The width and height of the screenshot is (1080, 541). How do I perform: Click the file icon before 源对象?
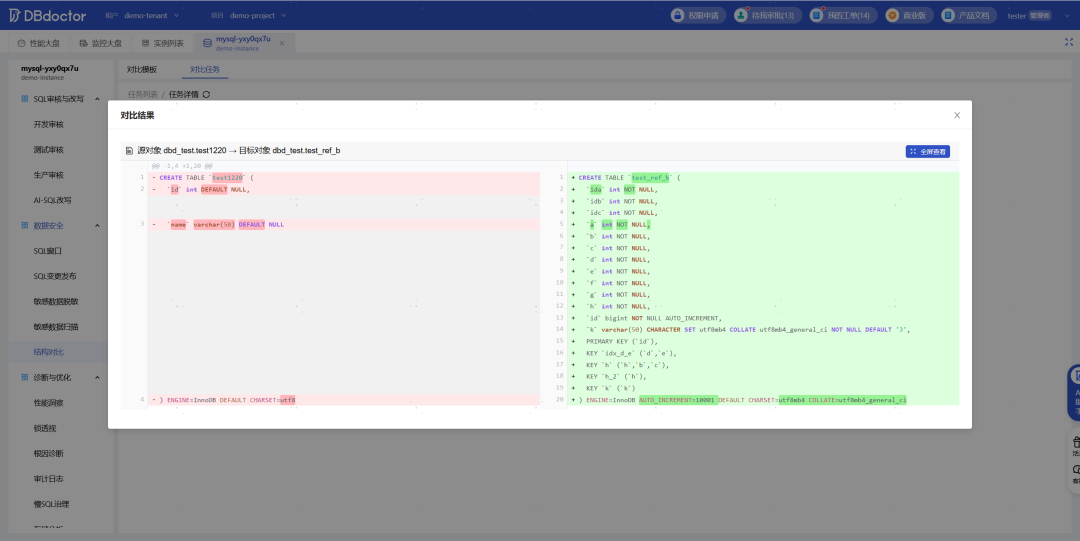129,151
